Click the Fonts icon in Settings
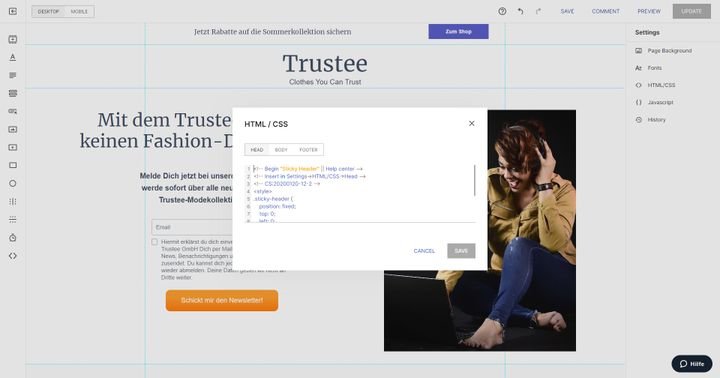Screen dimensions: 720x378 639,68
